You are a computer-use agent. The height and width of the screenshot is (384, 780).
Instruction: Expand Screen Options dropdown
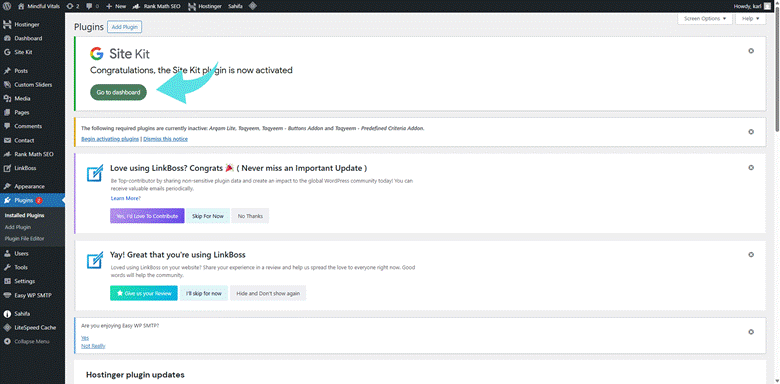click(x=705, y=18)
